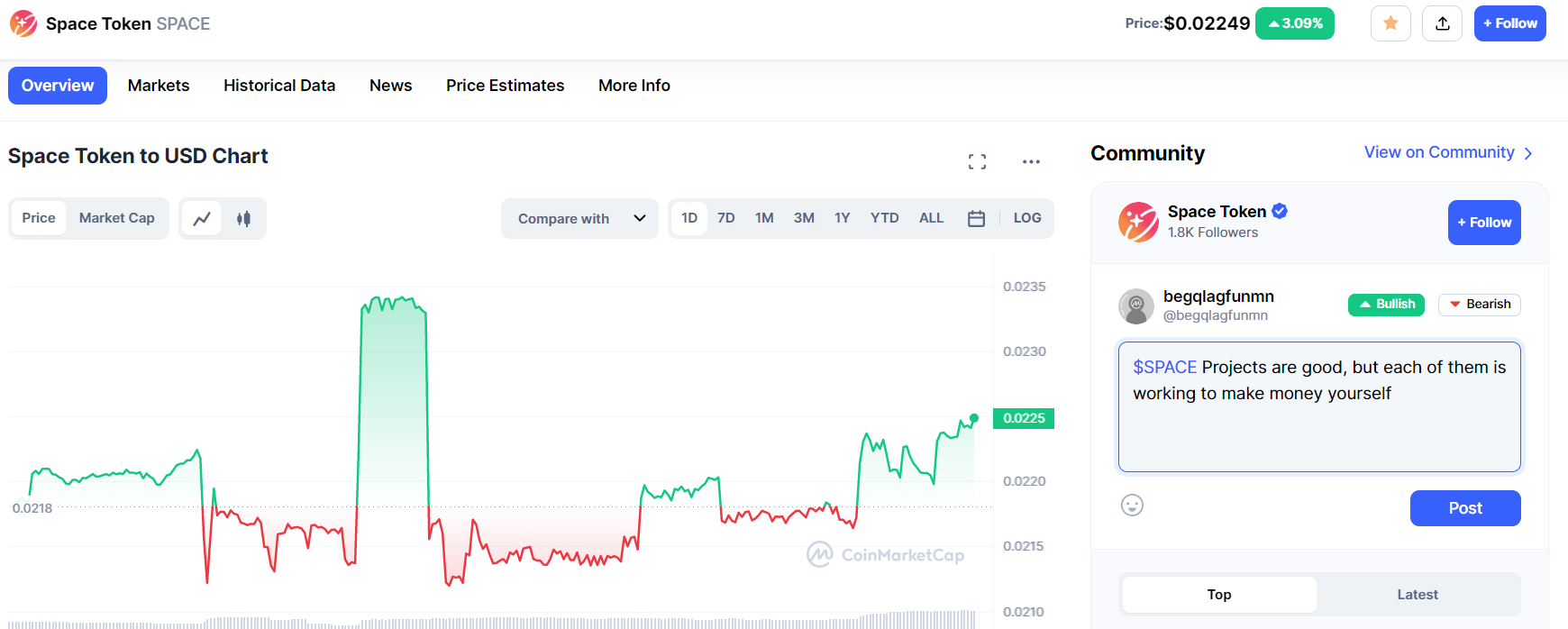Select candlestick chart type icon

[x=243, y=218]
